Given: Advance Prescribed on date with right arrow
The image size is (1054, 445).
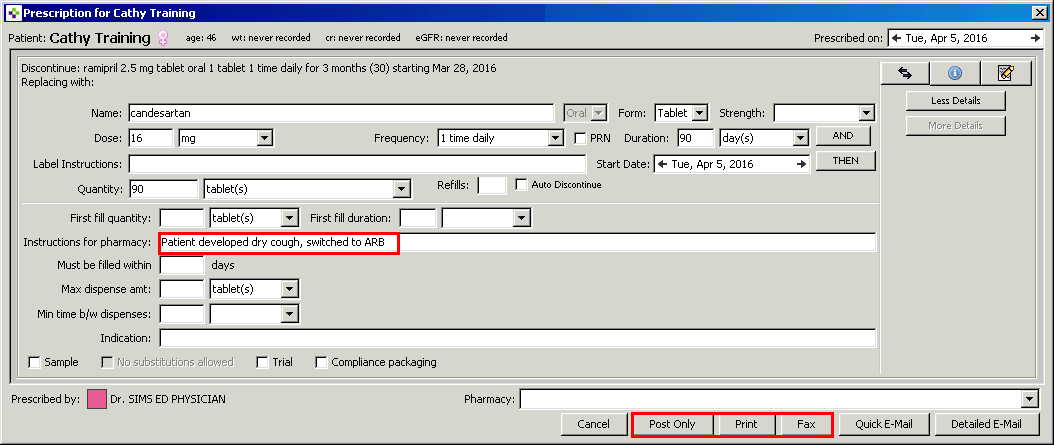Looking at the screenshot, I should click(x=1034, y=38).
